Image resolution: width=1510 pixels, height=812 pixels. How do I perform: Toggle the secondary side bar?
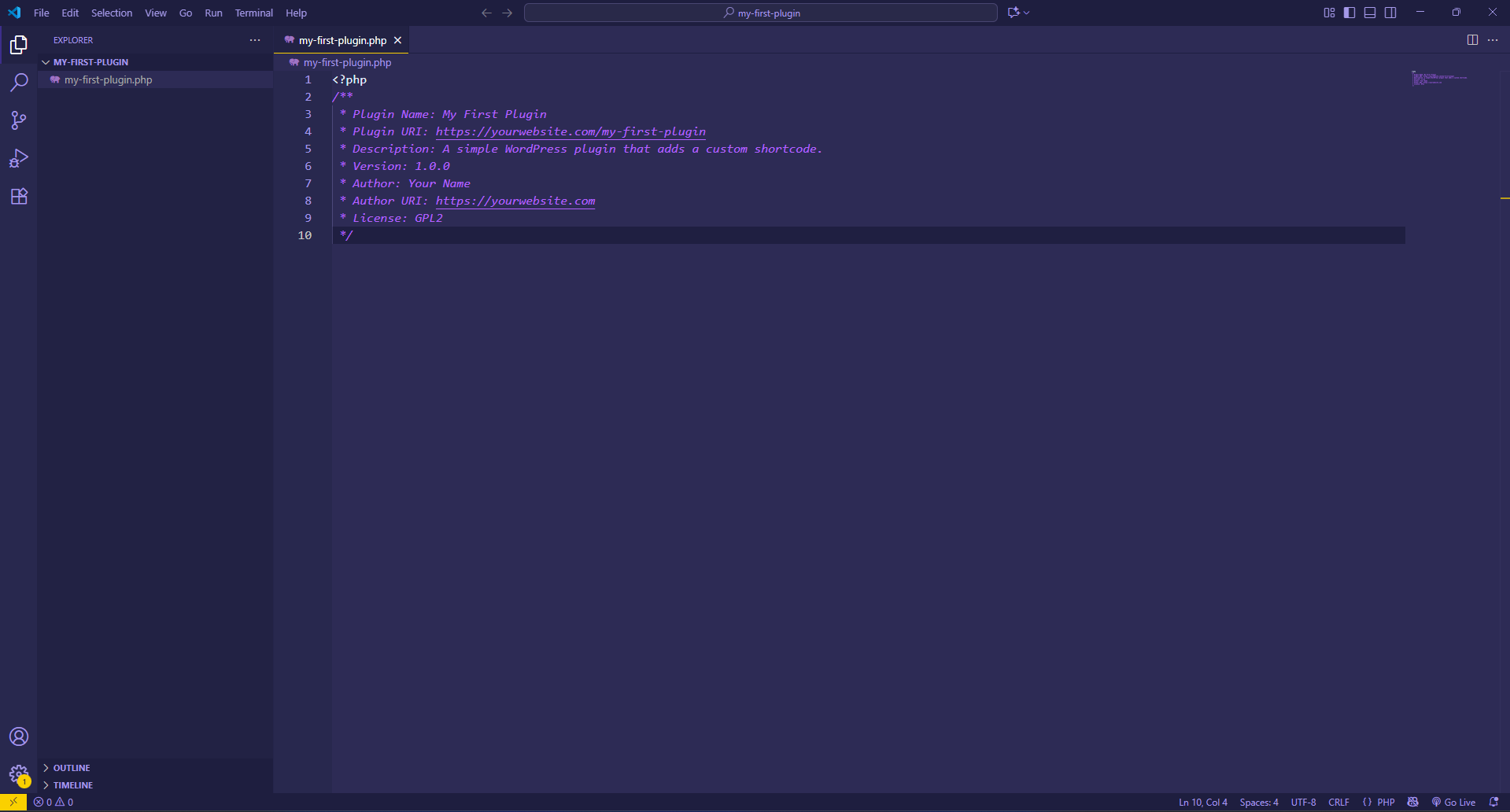[x=1390, y=13]
